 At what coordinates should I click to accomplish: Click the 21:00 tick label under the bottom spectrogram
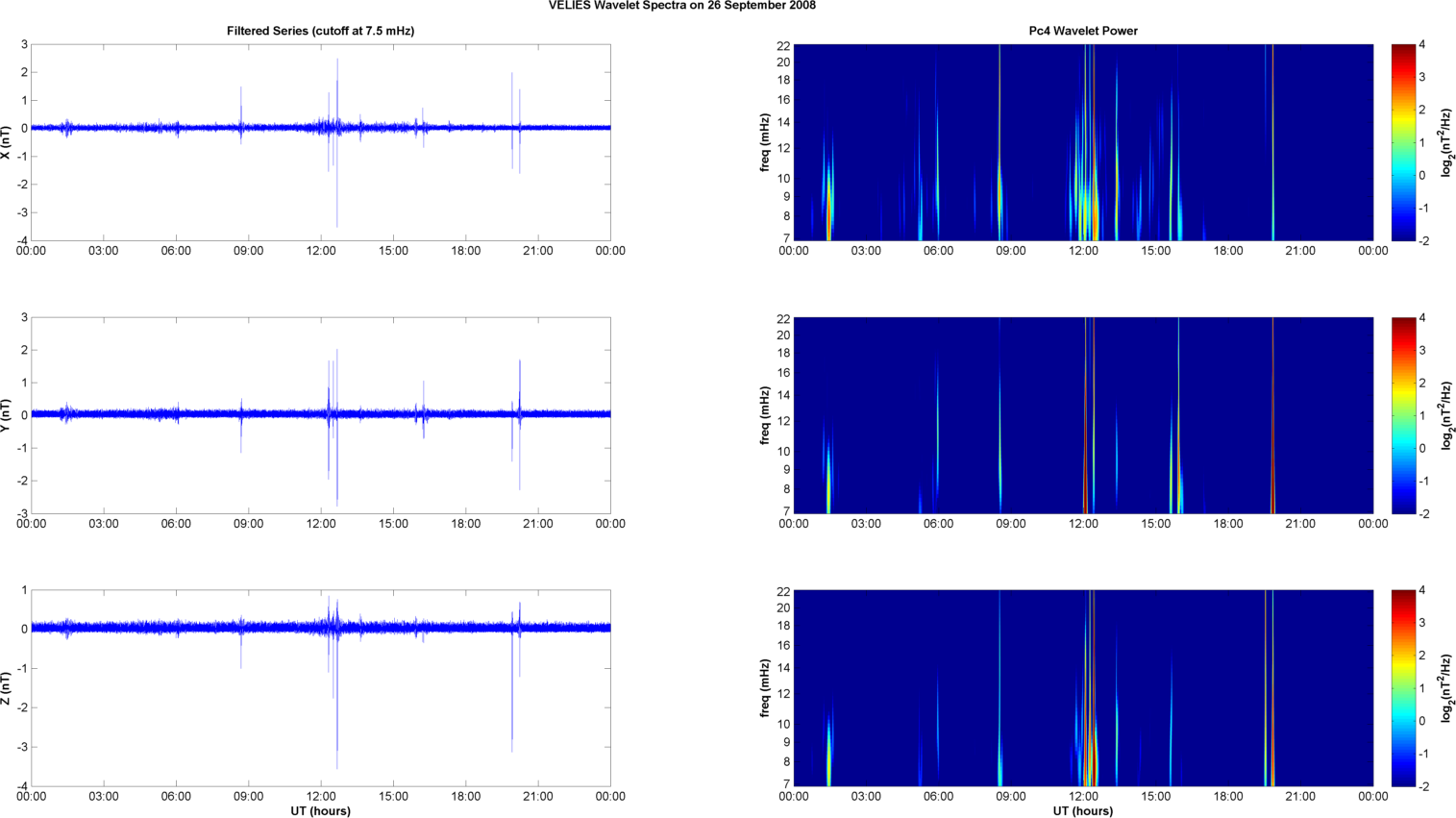[1300, 796]
